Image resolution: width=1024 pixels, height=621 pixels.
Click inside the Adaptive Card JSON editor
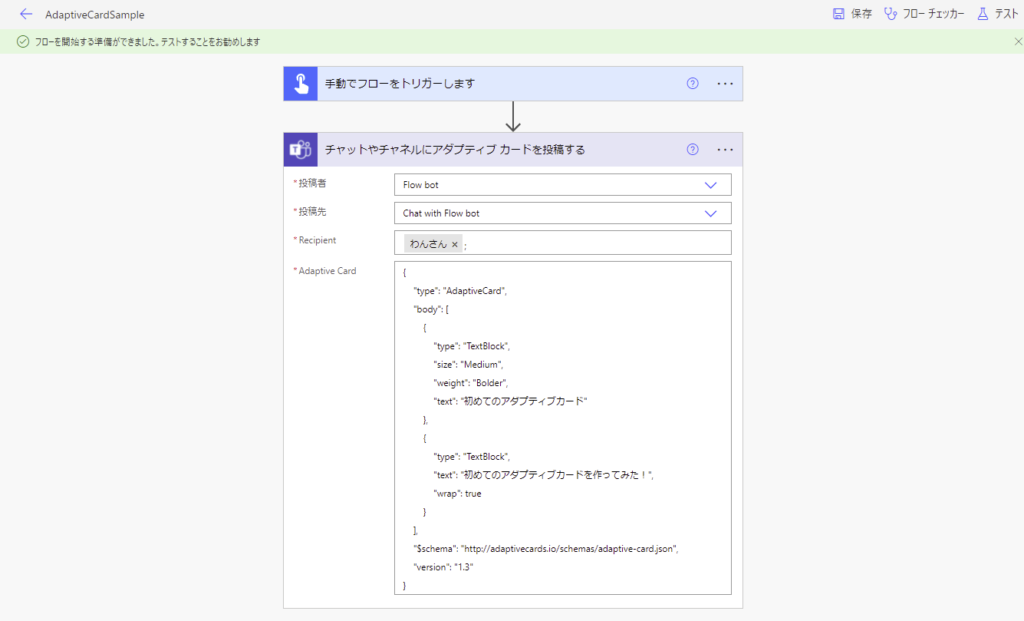tap(562, 428)
